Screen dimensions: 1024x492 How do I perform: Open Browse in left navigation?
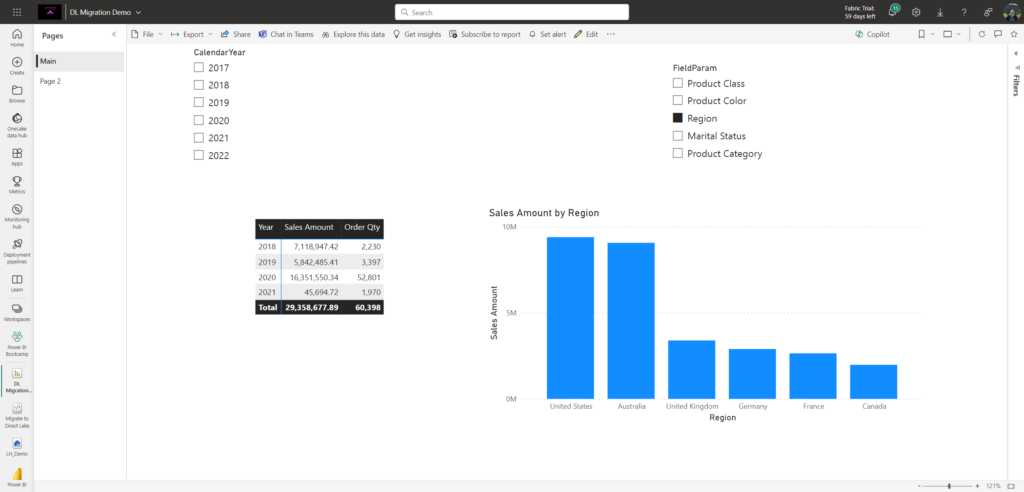(x=17, y=94)
